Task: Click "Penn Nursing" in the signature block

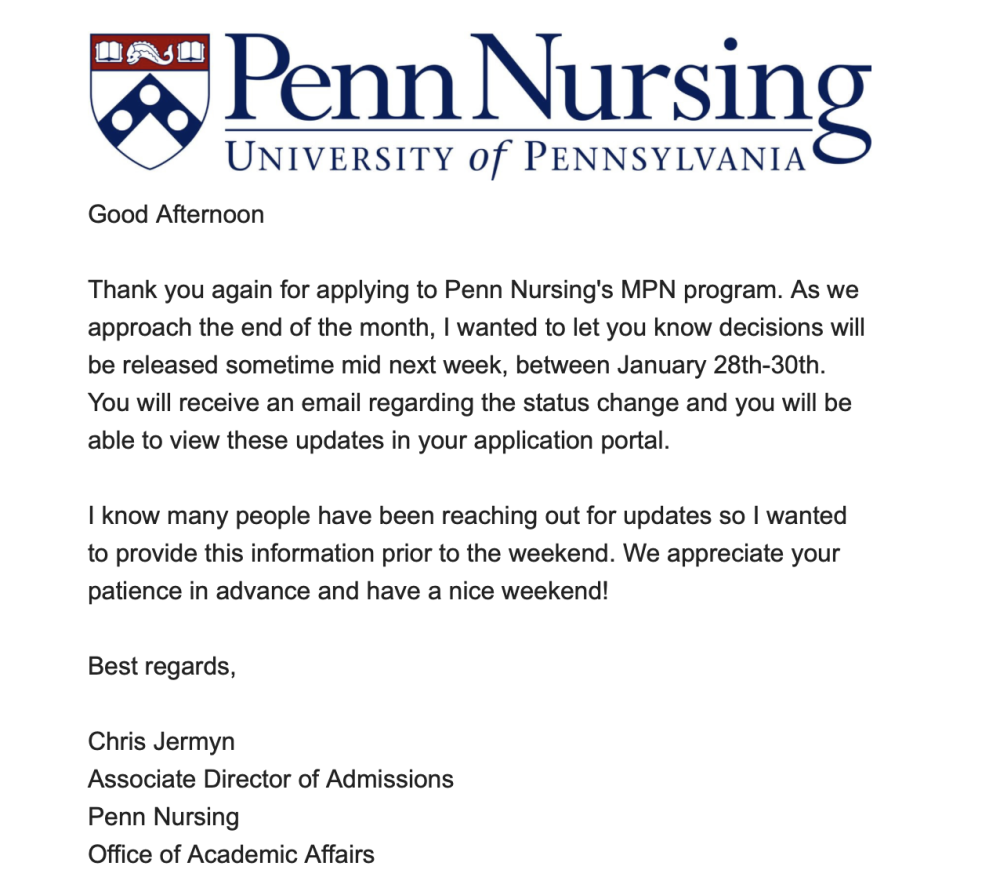Action: pos(164,817)
